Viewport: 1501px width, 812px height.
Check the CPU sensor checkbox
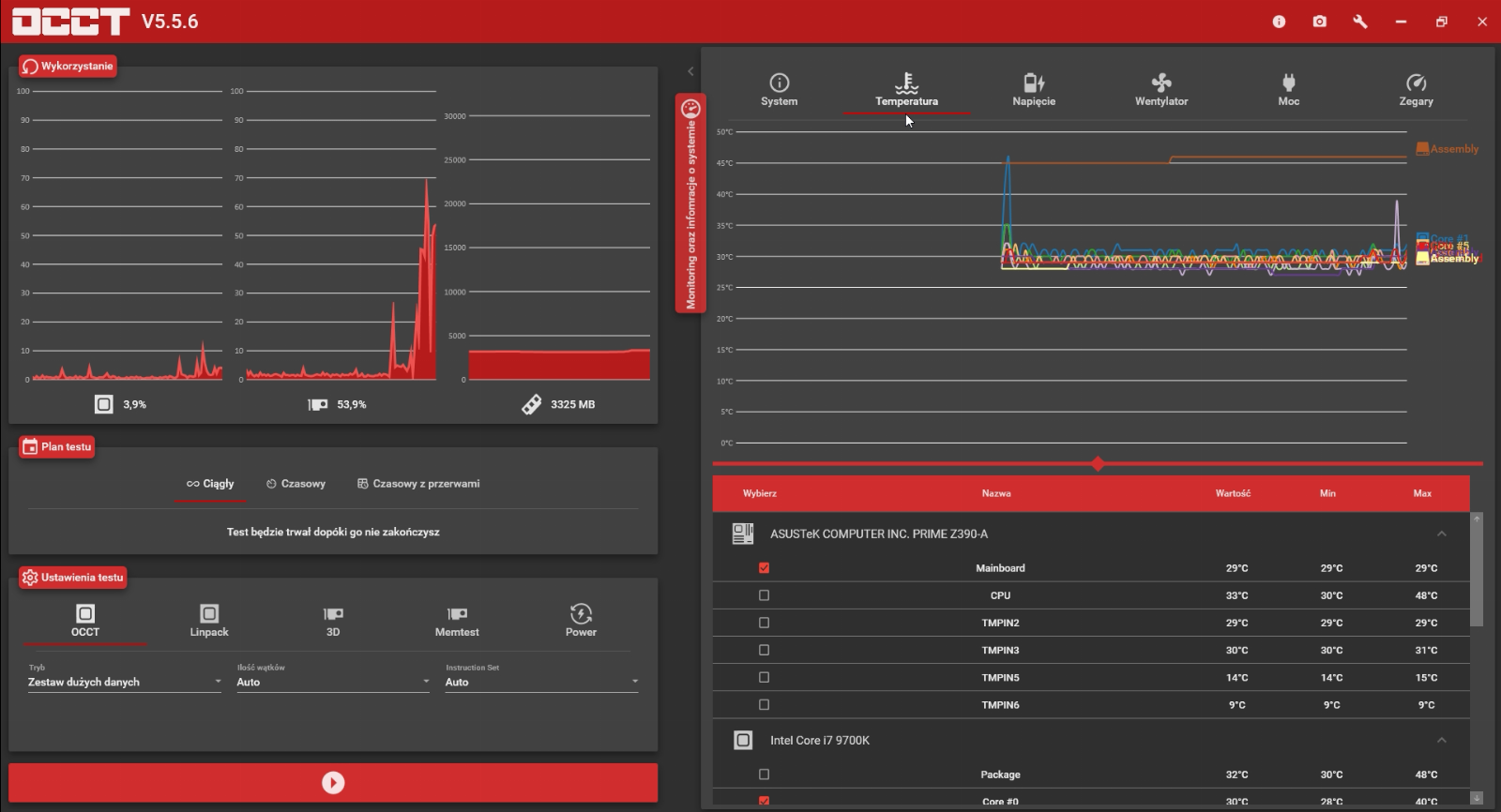[x=764, y=595]
